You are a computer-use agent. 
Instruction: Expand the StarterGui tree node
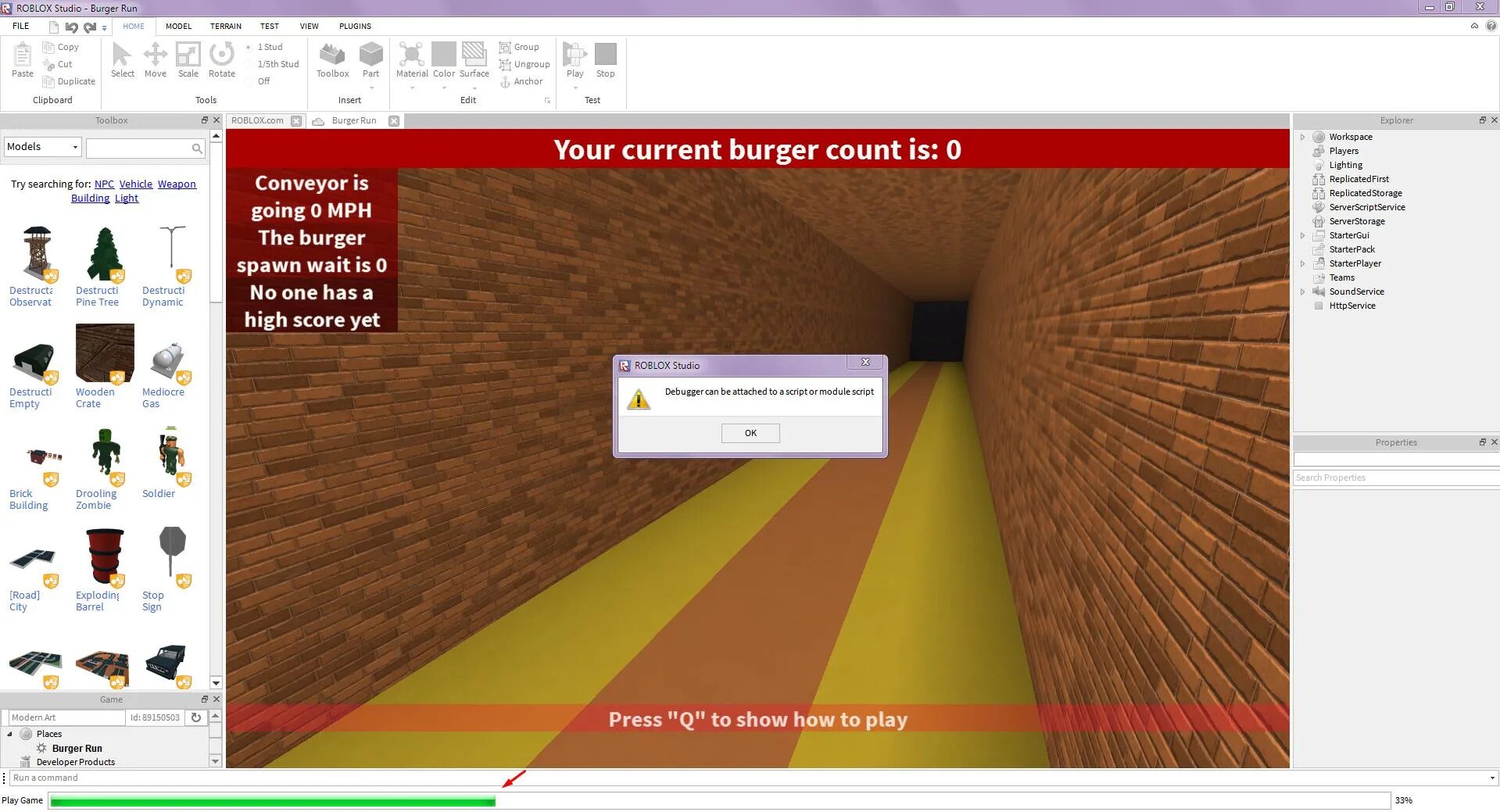click(x=1302, y=235)
